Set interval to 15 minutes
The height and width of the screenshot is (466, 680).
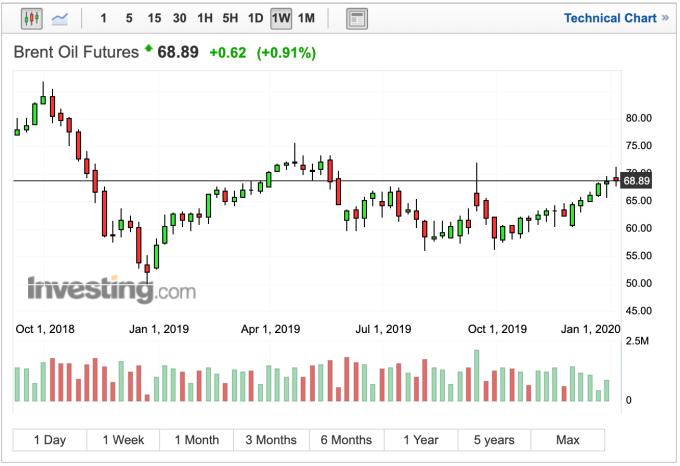click(154, 18)
